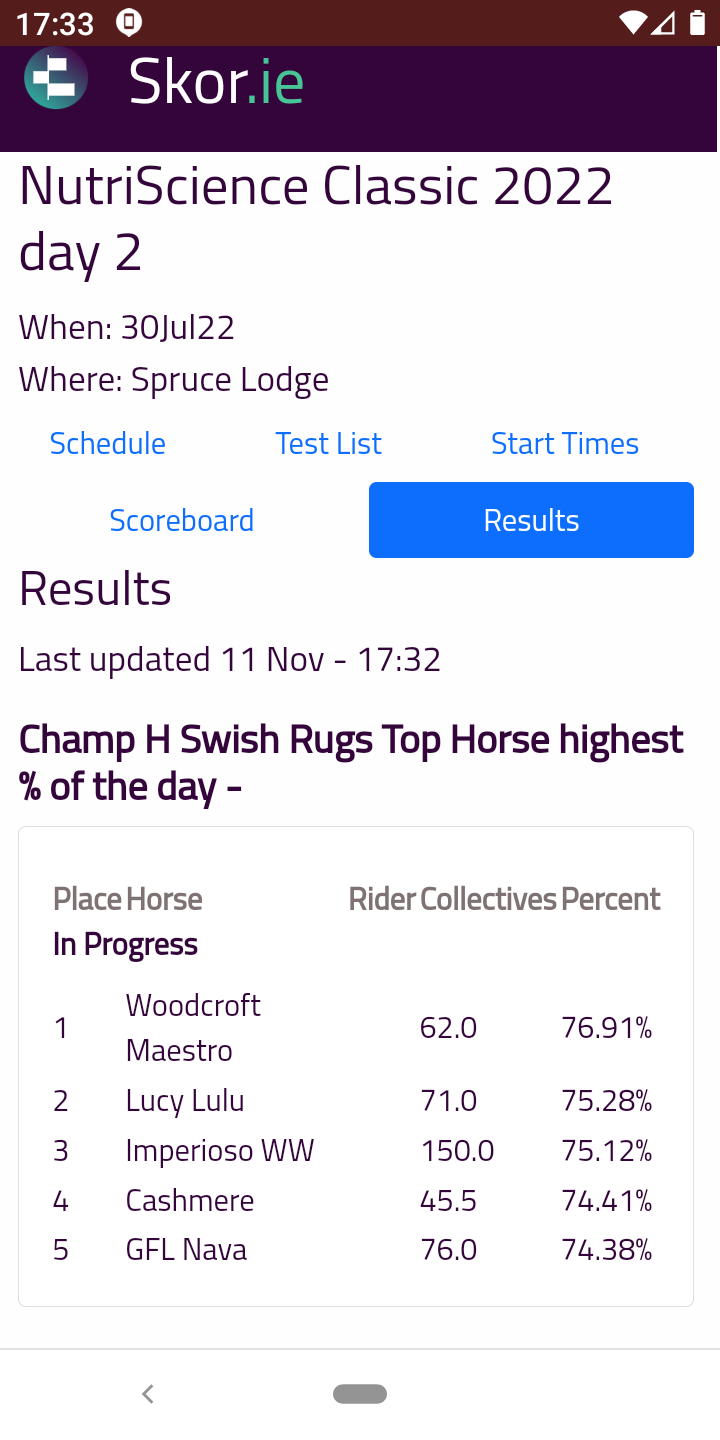Viewport: 720px width, 1440px height.
Task: Tap the Skor.ie site title
Action: point(216,82)
